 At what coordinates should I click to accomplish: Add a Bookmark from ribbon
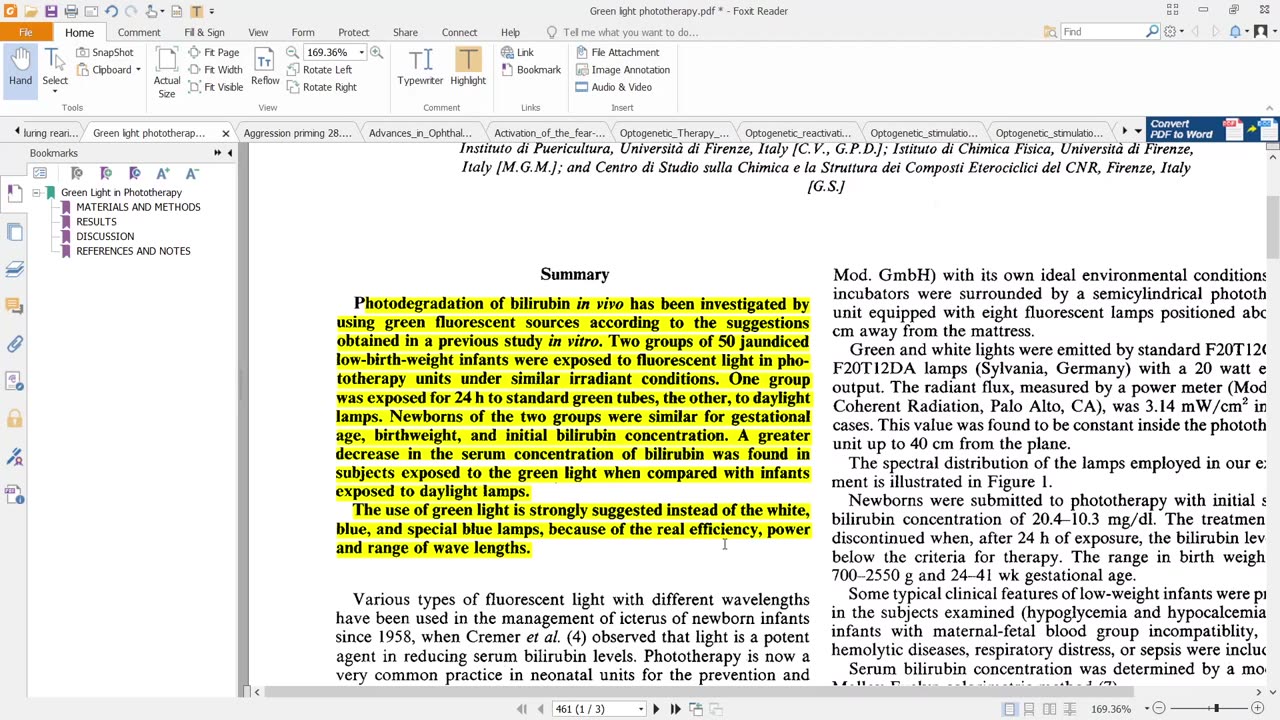point(530,70)
